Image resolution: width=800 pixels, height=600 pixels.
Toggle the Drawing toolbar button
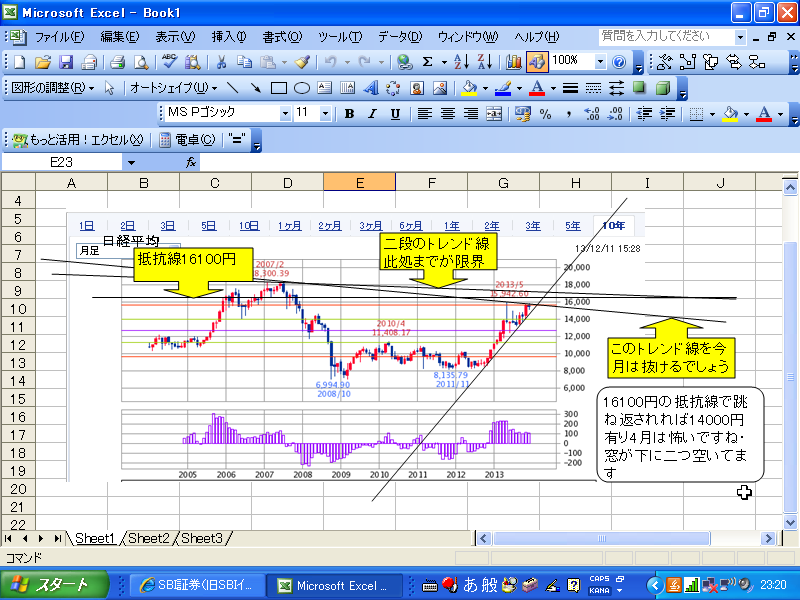coord(536,62)
